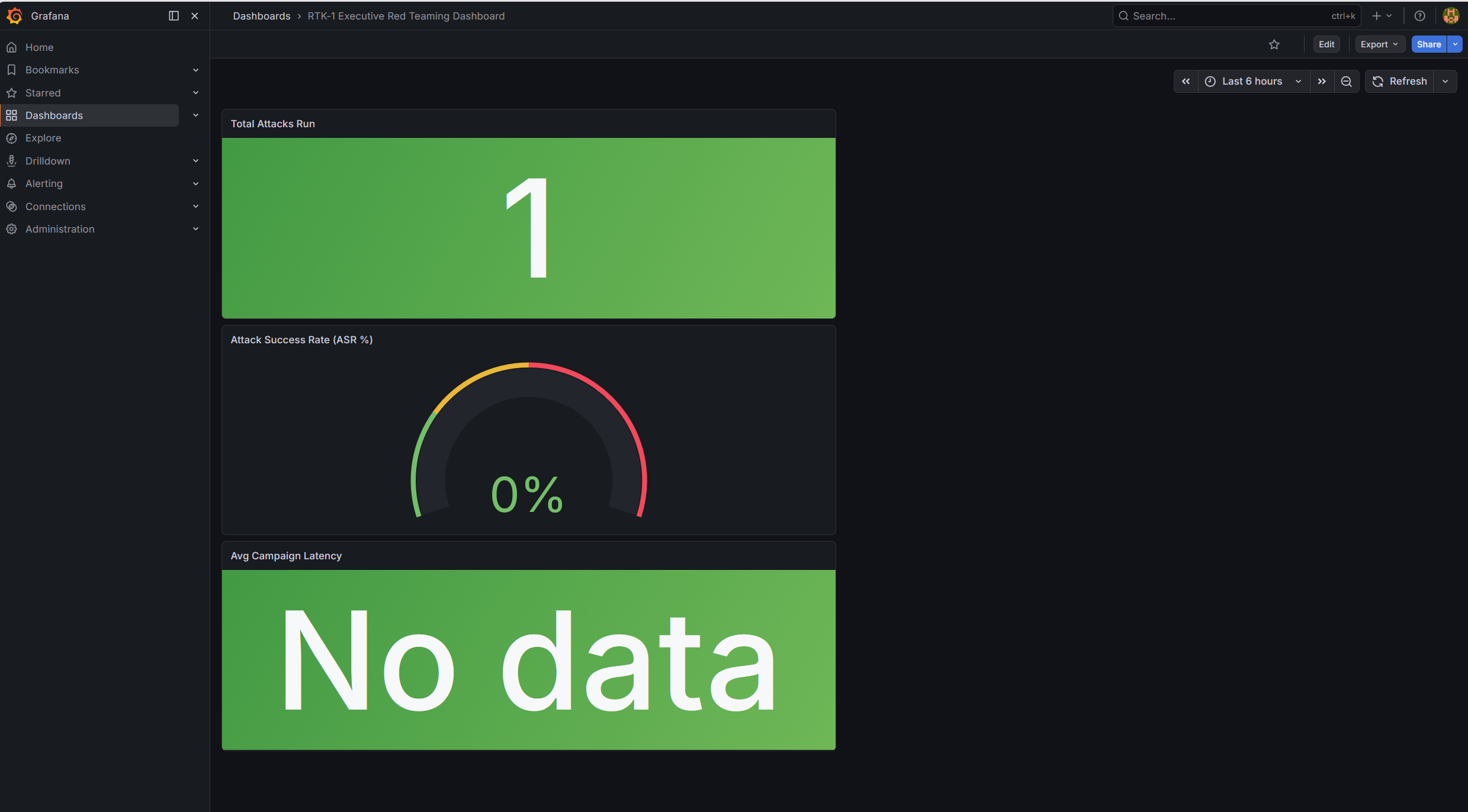Open Administration via the gear icon
The image size is (1468, 812).
(x=12, y=229)
